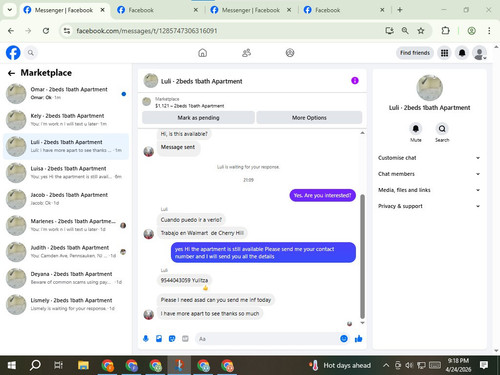Click the install app icon in address bar
The height and width of the screenshot is (375, 500).
[x=389, y=31]
